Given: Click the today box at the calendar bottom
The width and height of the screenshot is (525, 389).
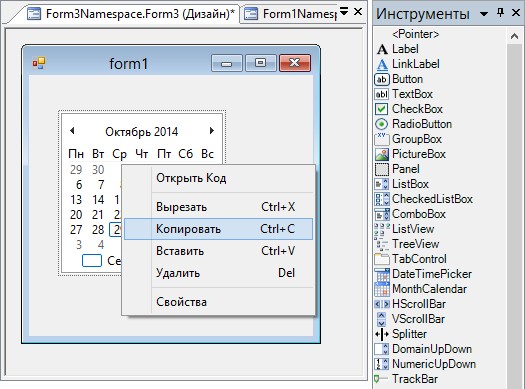Looking at the screenshot, I should [x=92, y=261].
